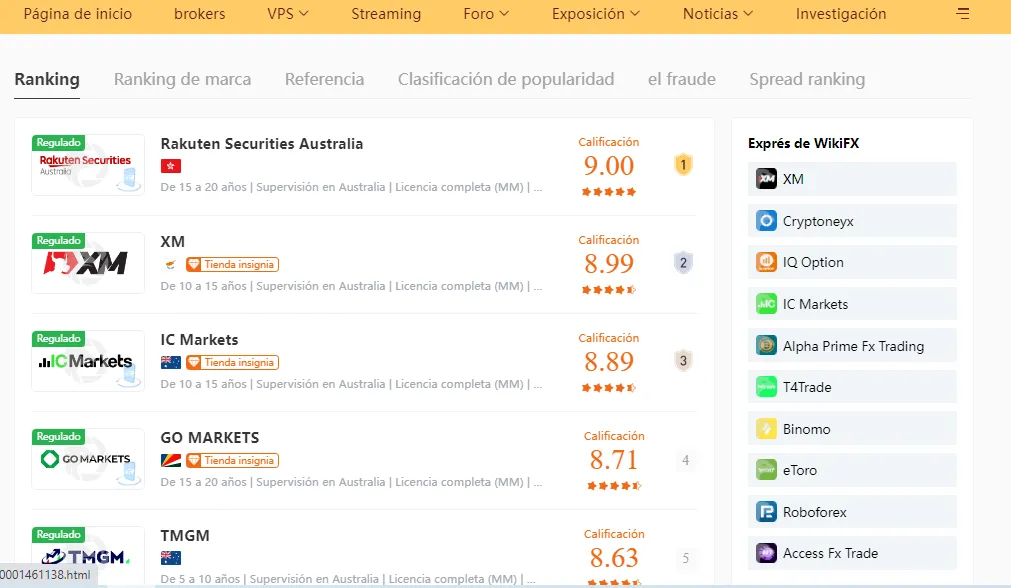Viewport: 1011px width, 588px height.
Task: Expand the VPS dropdown menu
Action: coord(288,14)
